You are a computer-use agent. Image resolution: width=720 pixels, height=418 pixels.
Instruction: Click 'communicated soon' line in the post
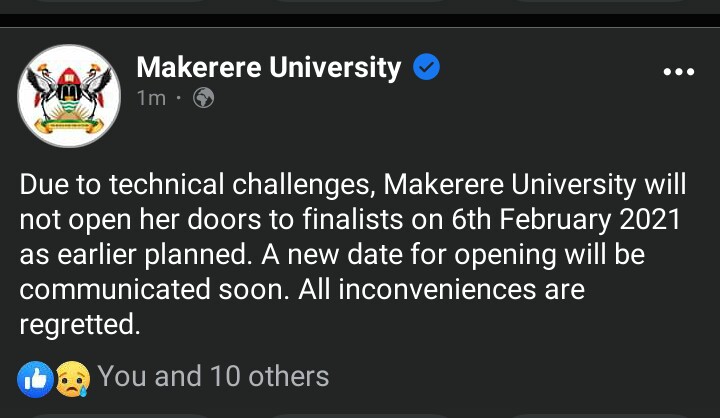click(x=154, y=290)
